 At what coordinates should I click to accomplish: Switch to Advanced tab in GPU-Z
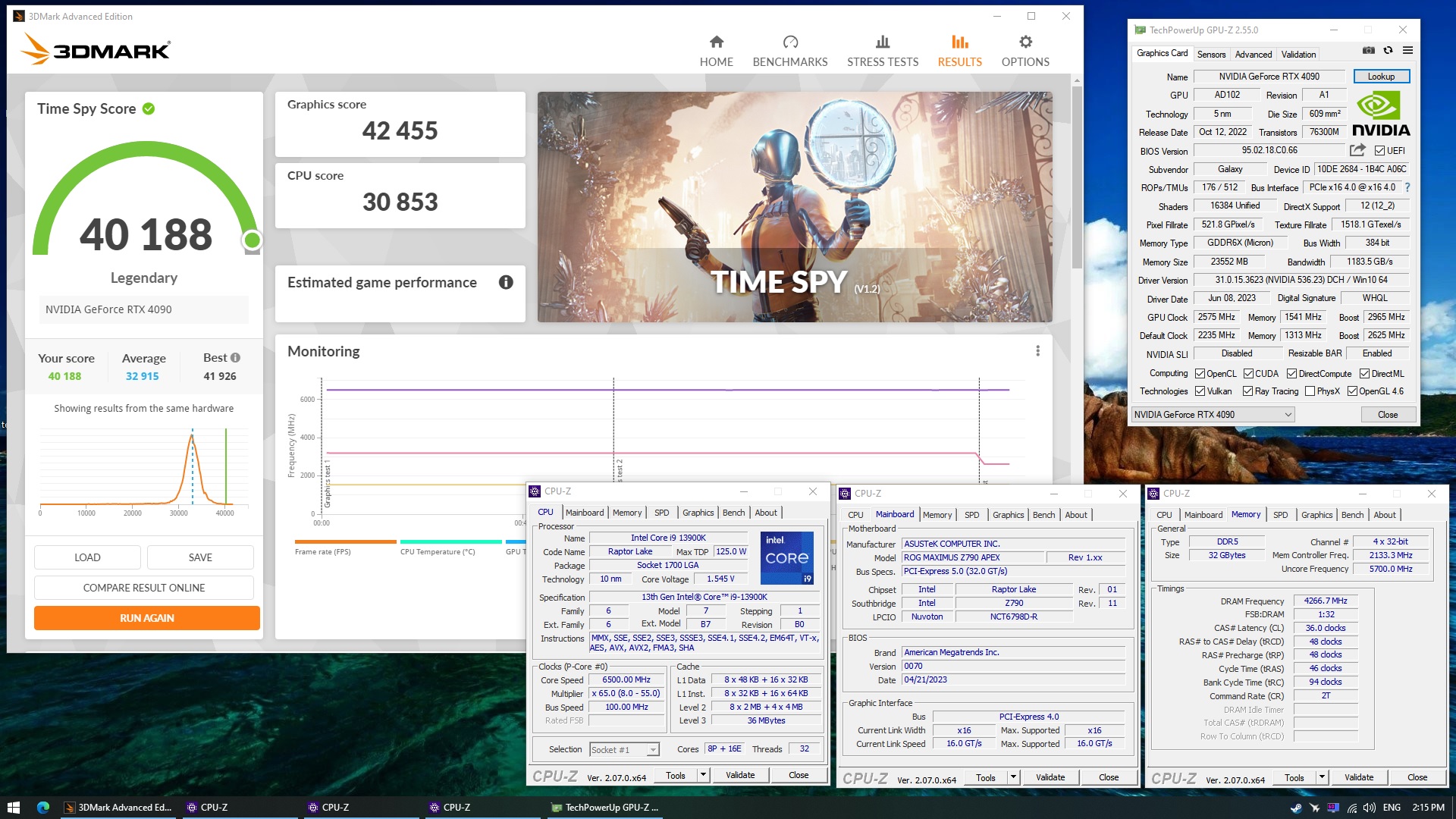(1253, 55)
